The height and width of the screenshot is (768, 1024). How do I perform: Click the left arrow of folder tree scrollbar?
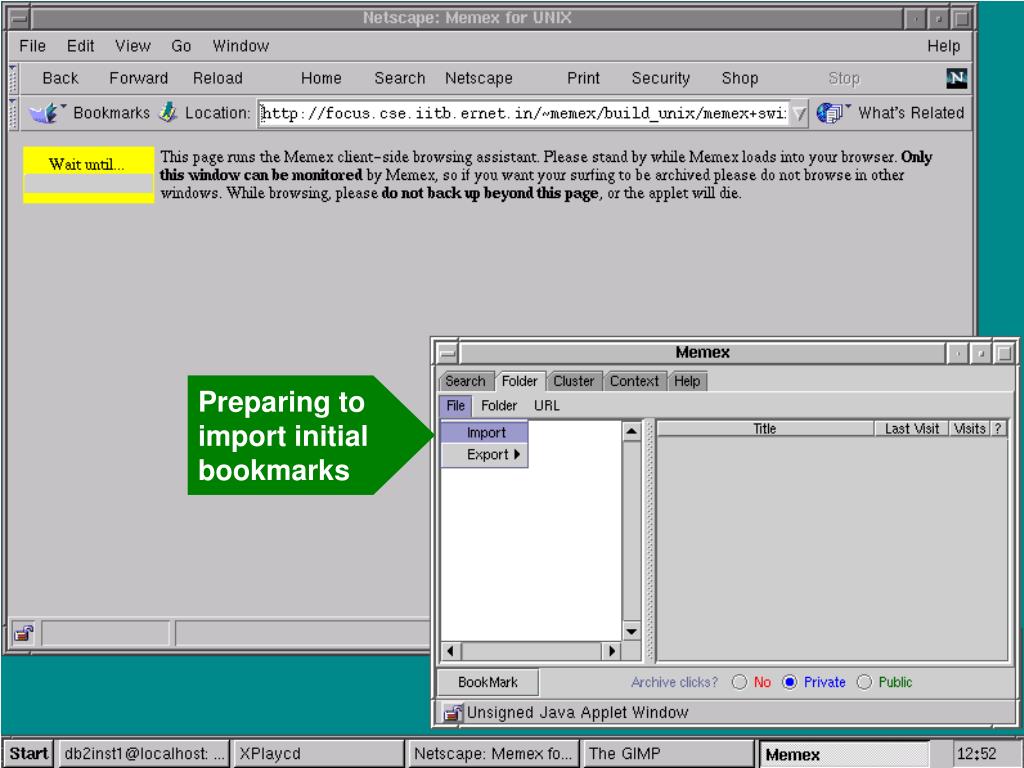click(x=451, y=651)
